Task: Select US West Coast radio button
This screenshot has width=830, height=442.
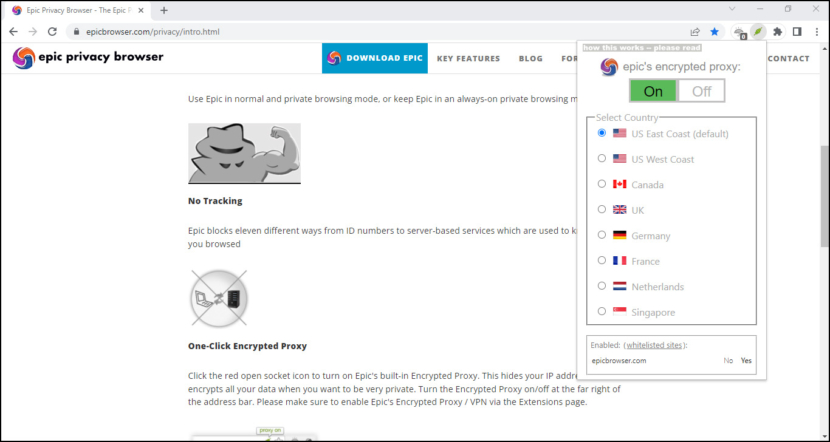Action: pos(601,158)
